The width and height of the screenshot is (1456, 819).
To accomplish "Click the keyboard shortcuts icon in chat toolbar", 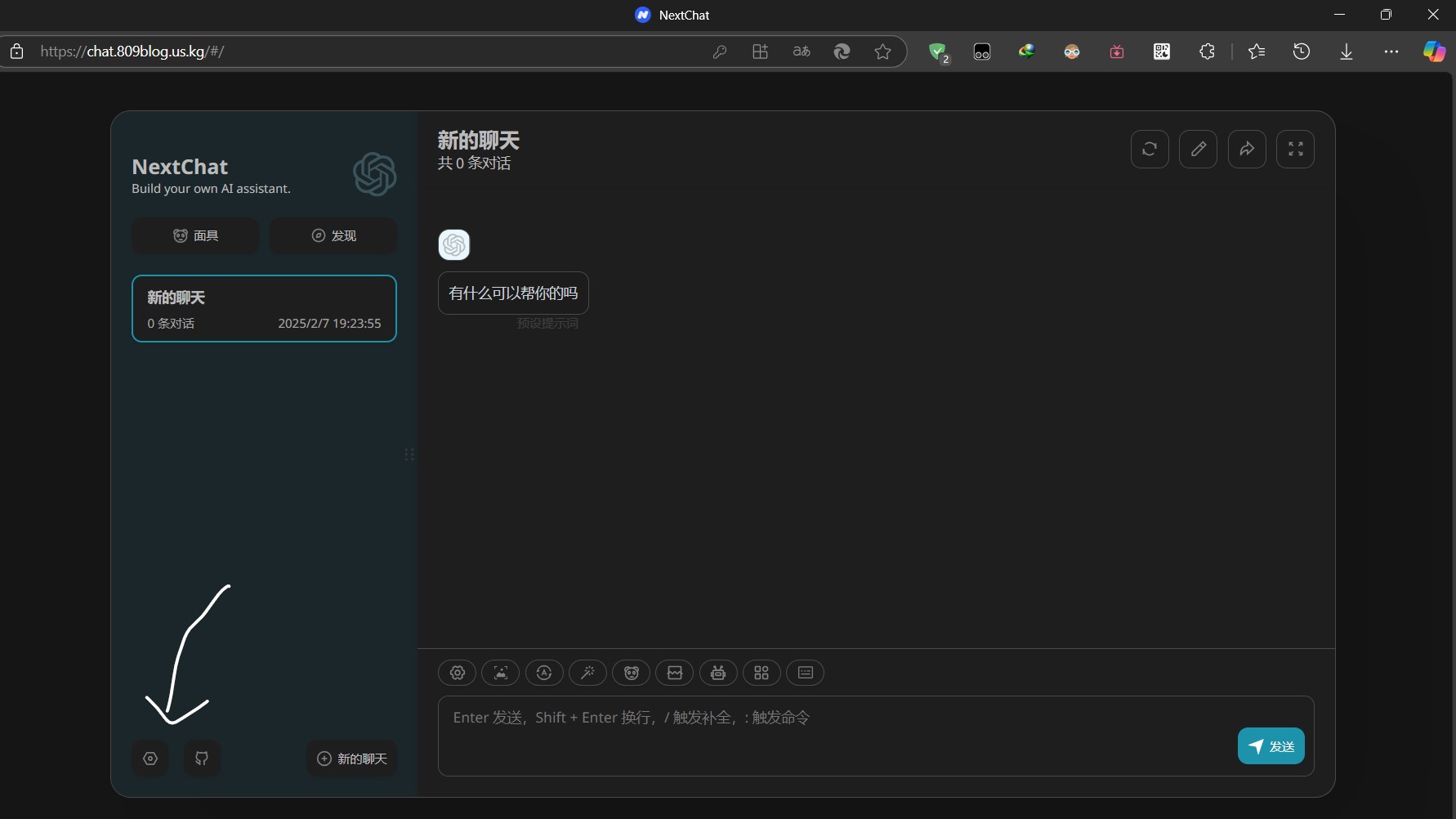I will coord(806,673).
